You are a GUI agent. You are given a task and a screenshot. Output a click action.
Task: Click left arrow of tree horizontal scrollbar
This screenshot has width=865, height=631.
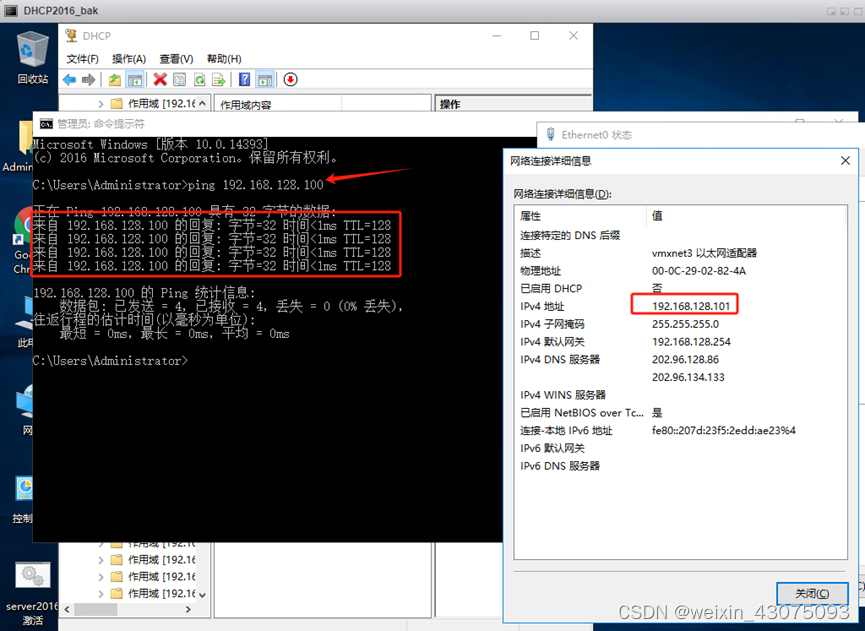click(x=67, y=609)
